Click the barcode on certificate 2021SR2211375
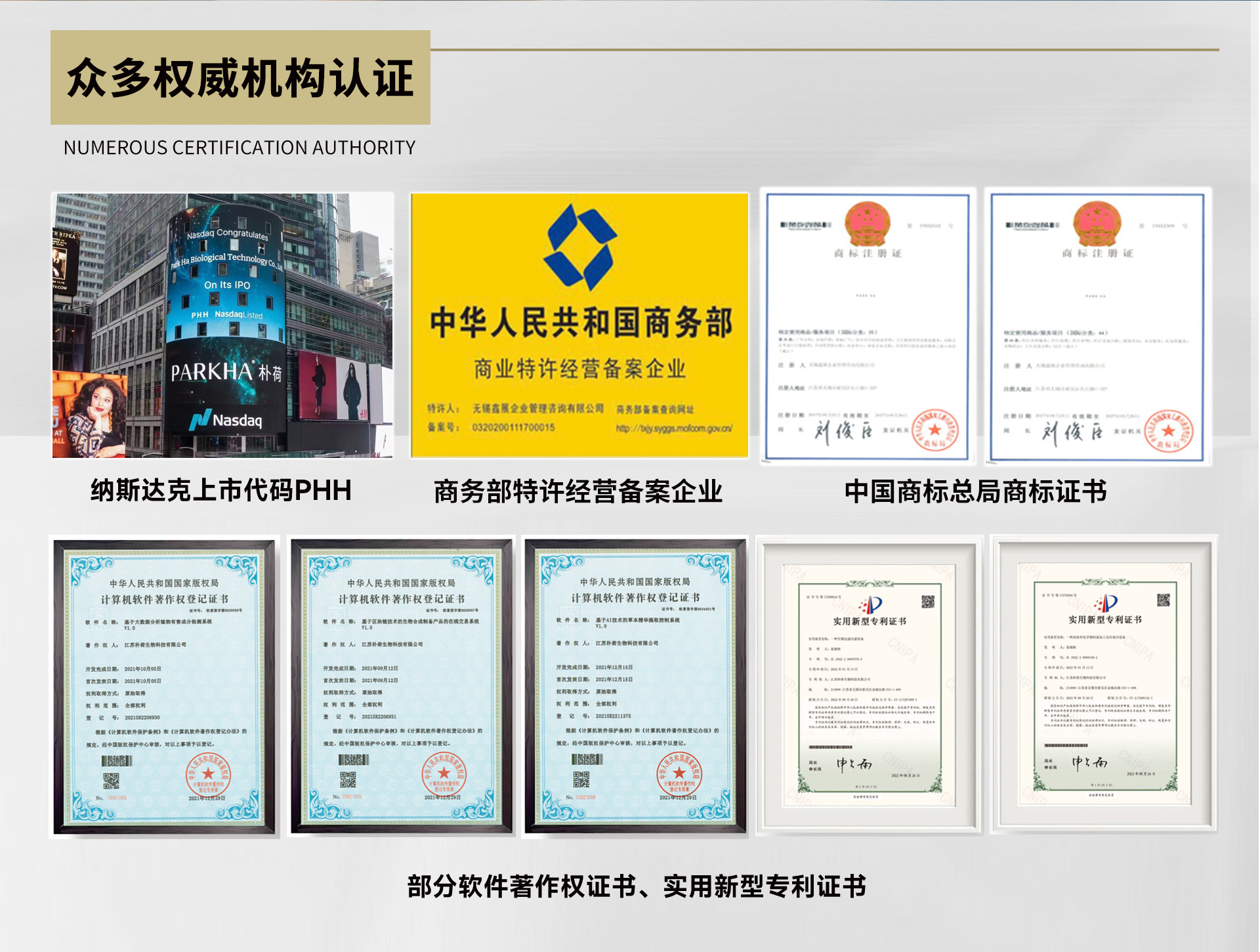 pos(587,759)
